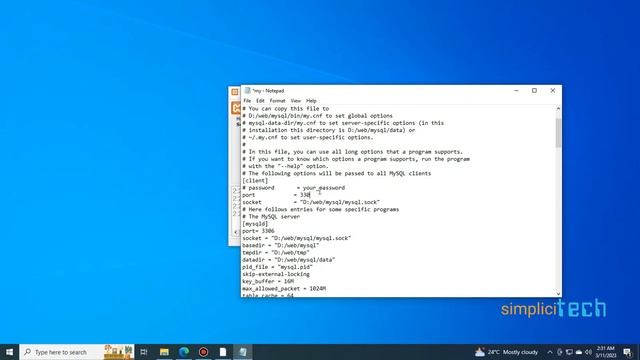Screen dimensions: 640x360
Task: Open the volume speaker tray icon
Action: pyautogui.click(x=588, y=352)
